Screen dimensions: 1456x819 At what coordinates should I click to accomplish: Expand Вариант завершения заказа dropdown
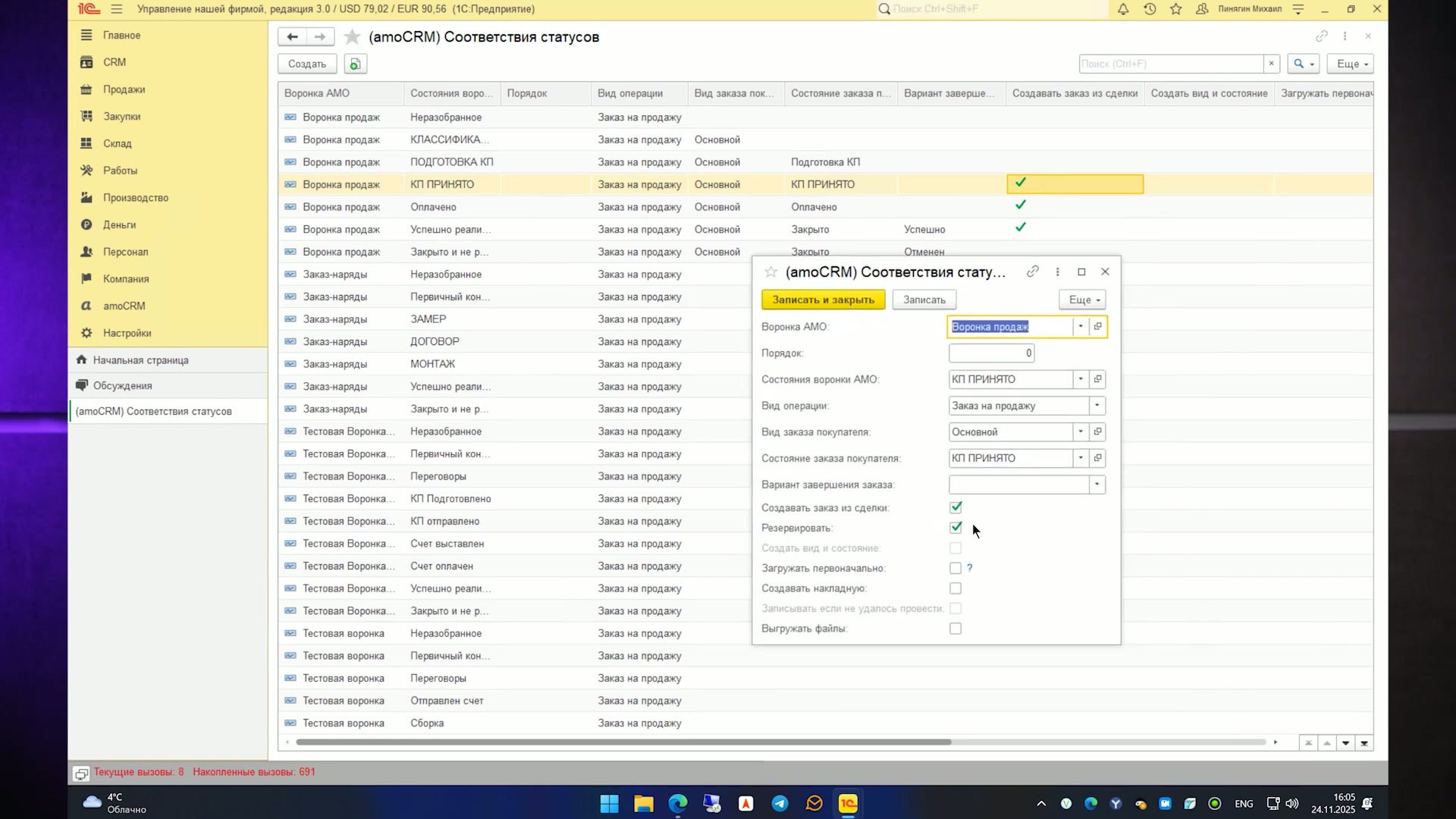tap(1097, 485)
